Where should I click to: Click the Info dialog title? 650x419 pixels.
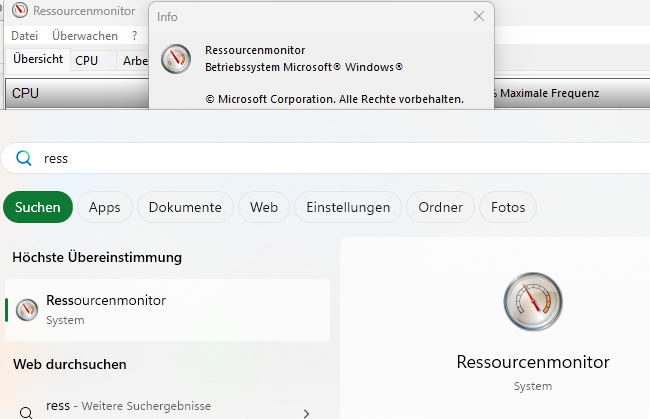[x=167, y=17]
